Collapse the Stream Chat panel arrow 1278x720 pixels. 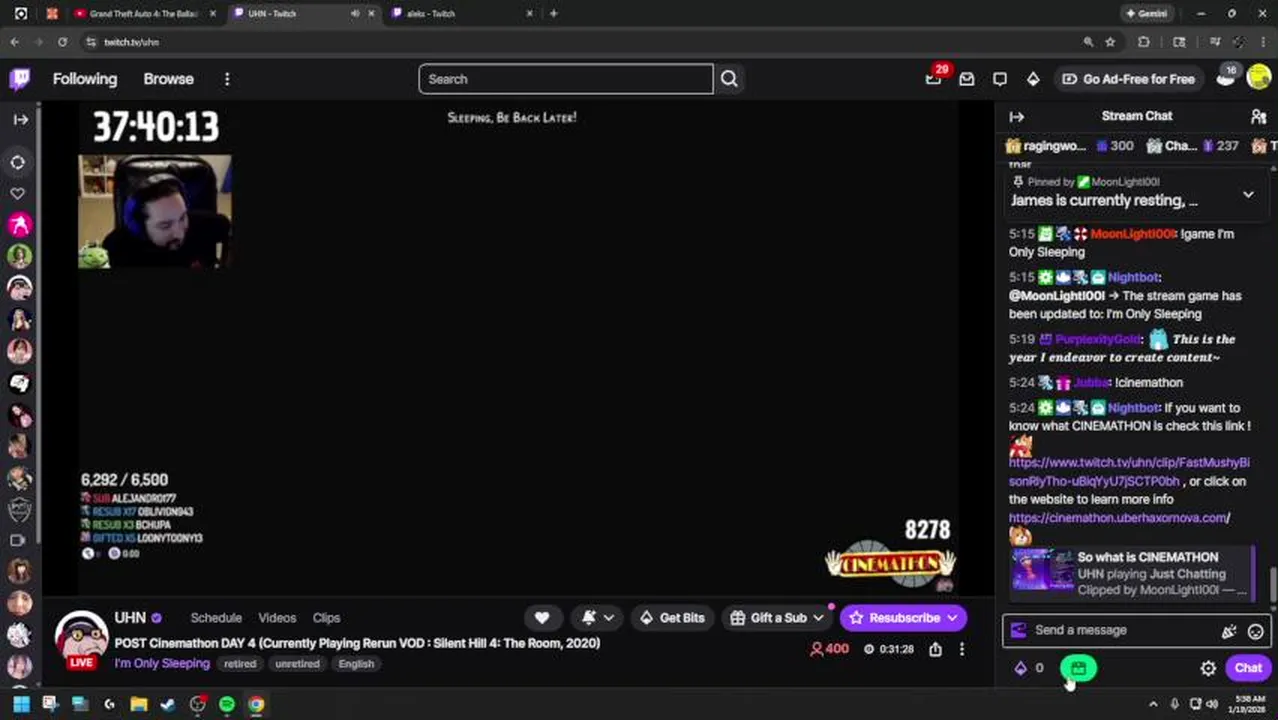click(x=1016, y=117)
